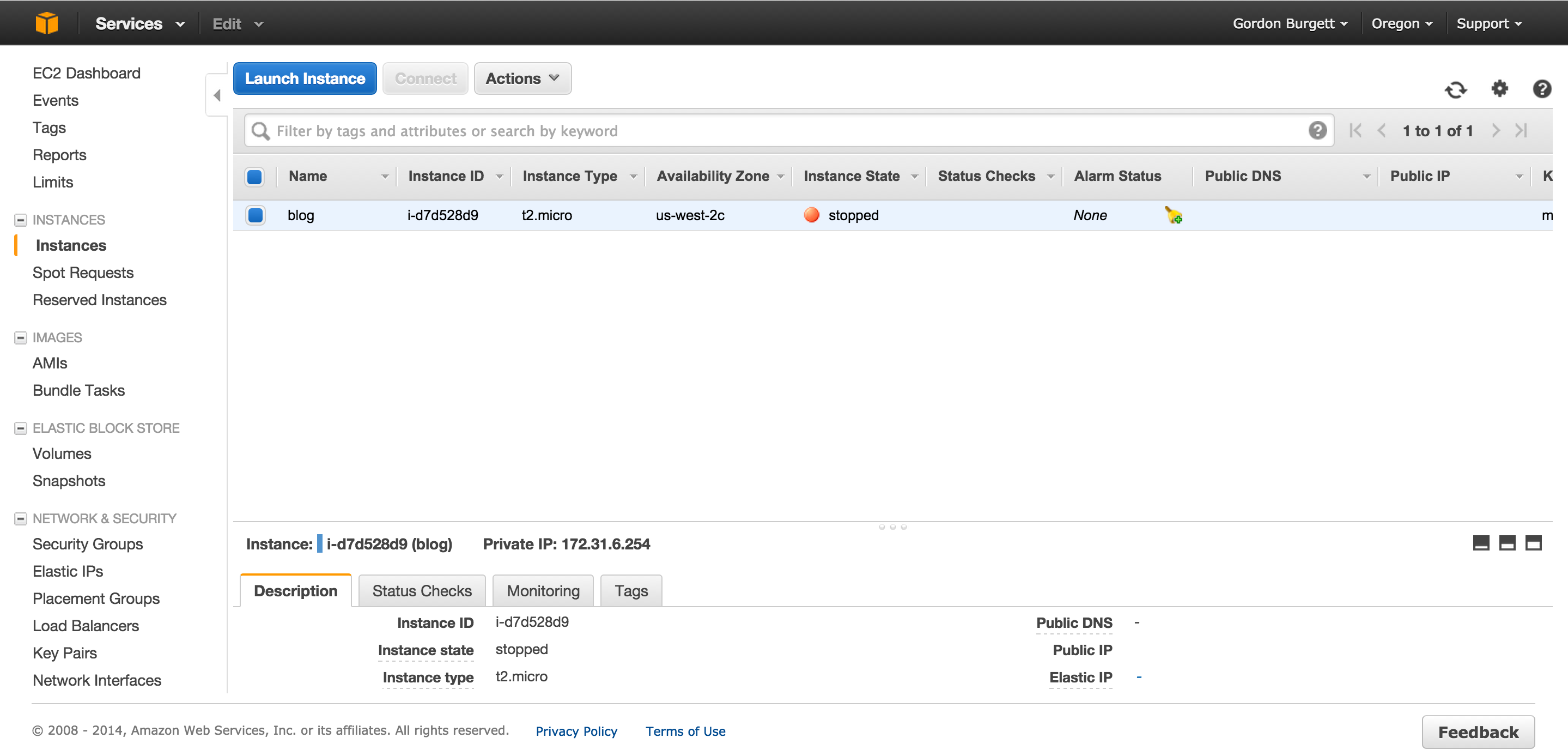Add an alarm using the alarm icon on blog row

click(1174, 215)
